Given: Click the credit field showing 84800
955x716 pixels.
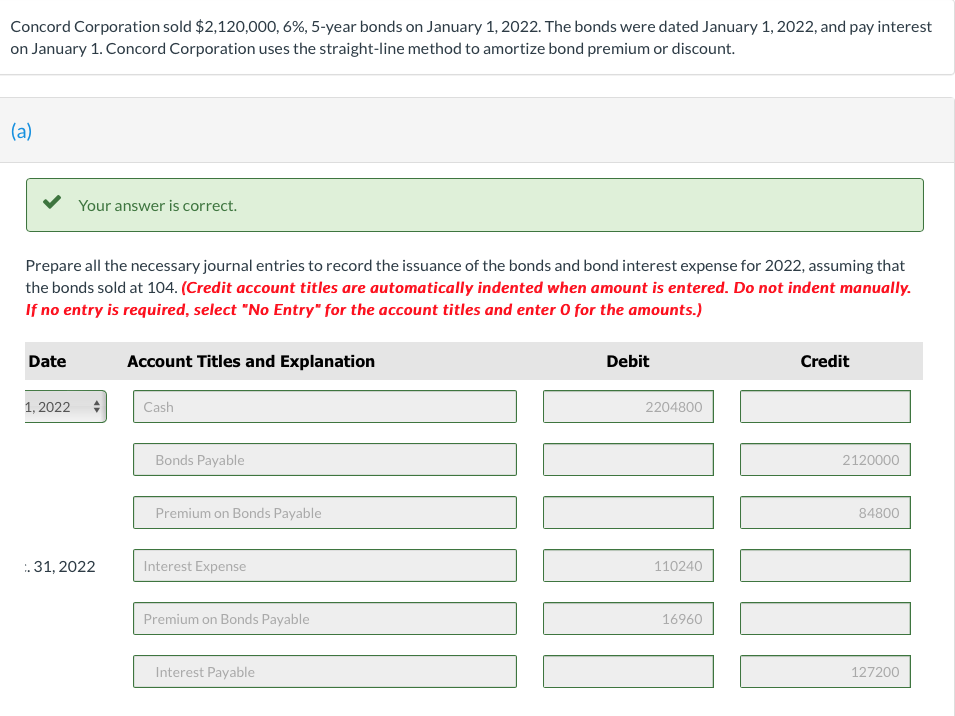Looking at the screenshot, I should [825, 513].
